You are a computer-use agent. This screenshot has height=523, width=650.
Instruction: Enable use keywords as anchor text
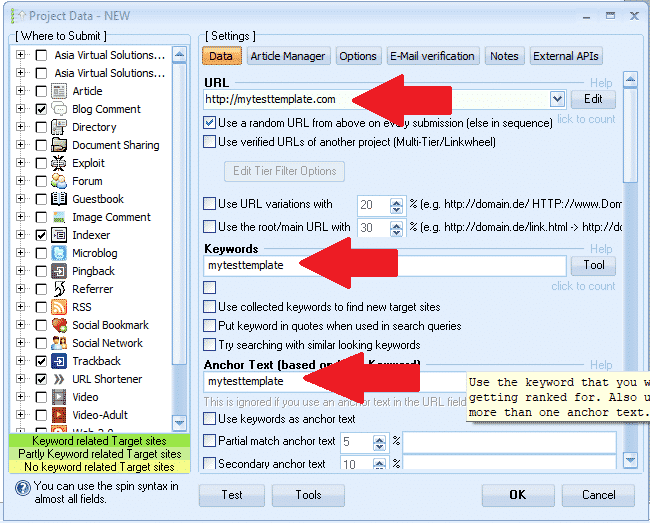(x=210, y=419)
